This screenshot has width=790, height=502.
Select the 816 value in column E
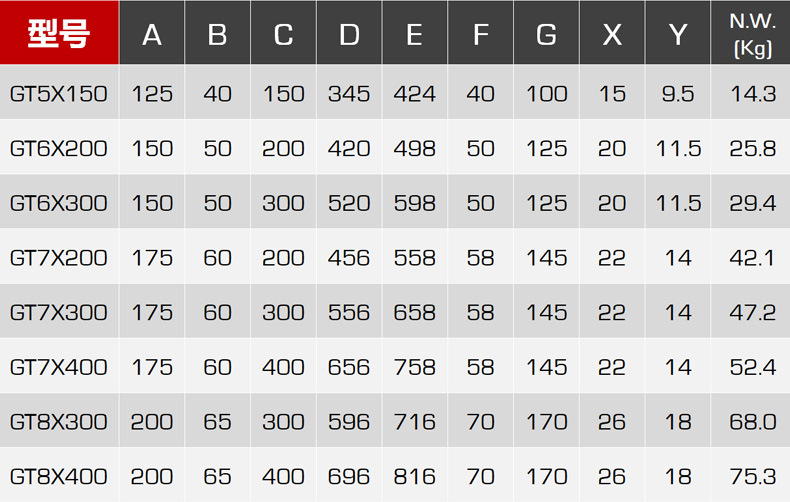coord(414,476)
